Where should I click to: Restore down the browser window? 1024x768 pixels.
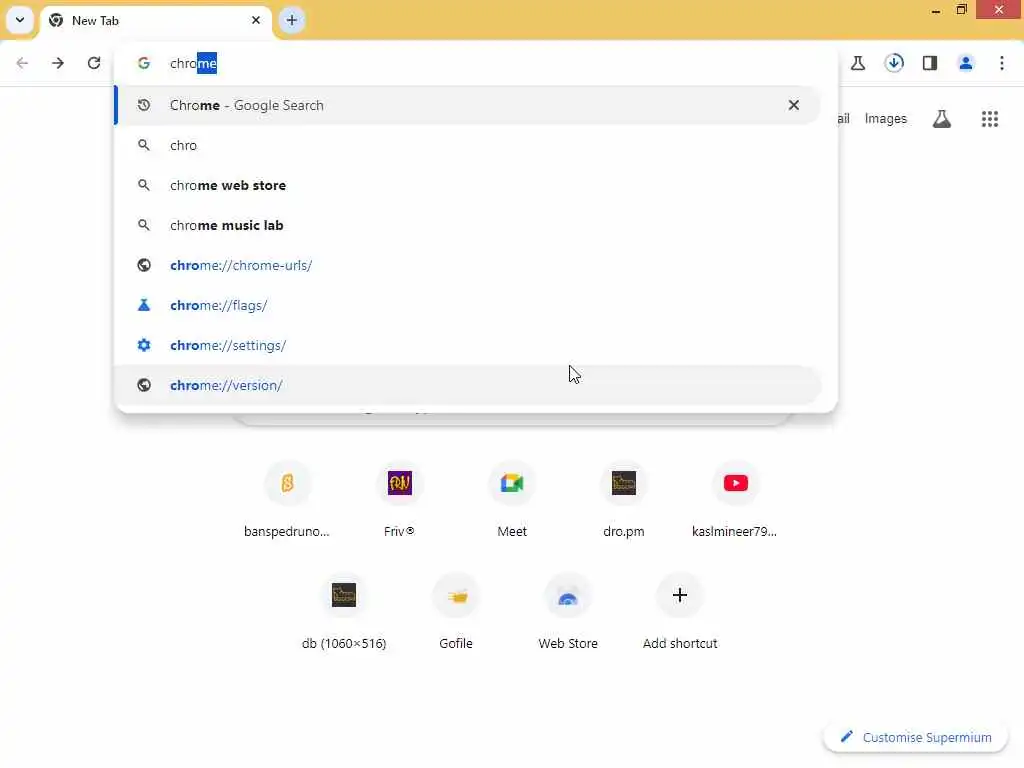click(961, 10)
